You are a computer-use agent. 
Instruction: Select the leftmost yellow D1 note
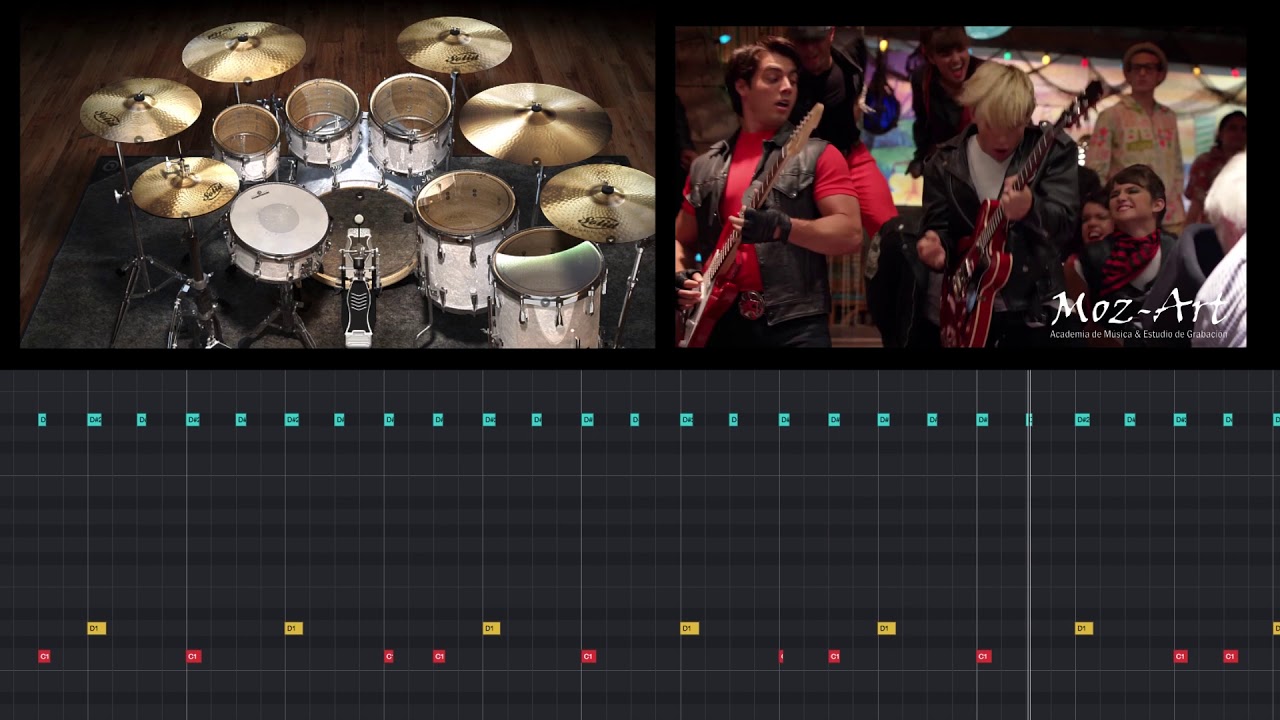pos(96,628)
